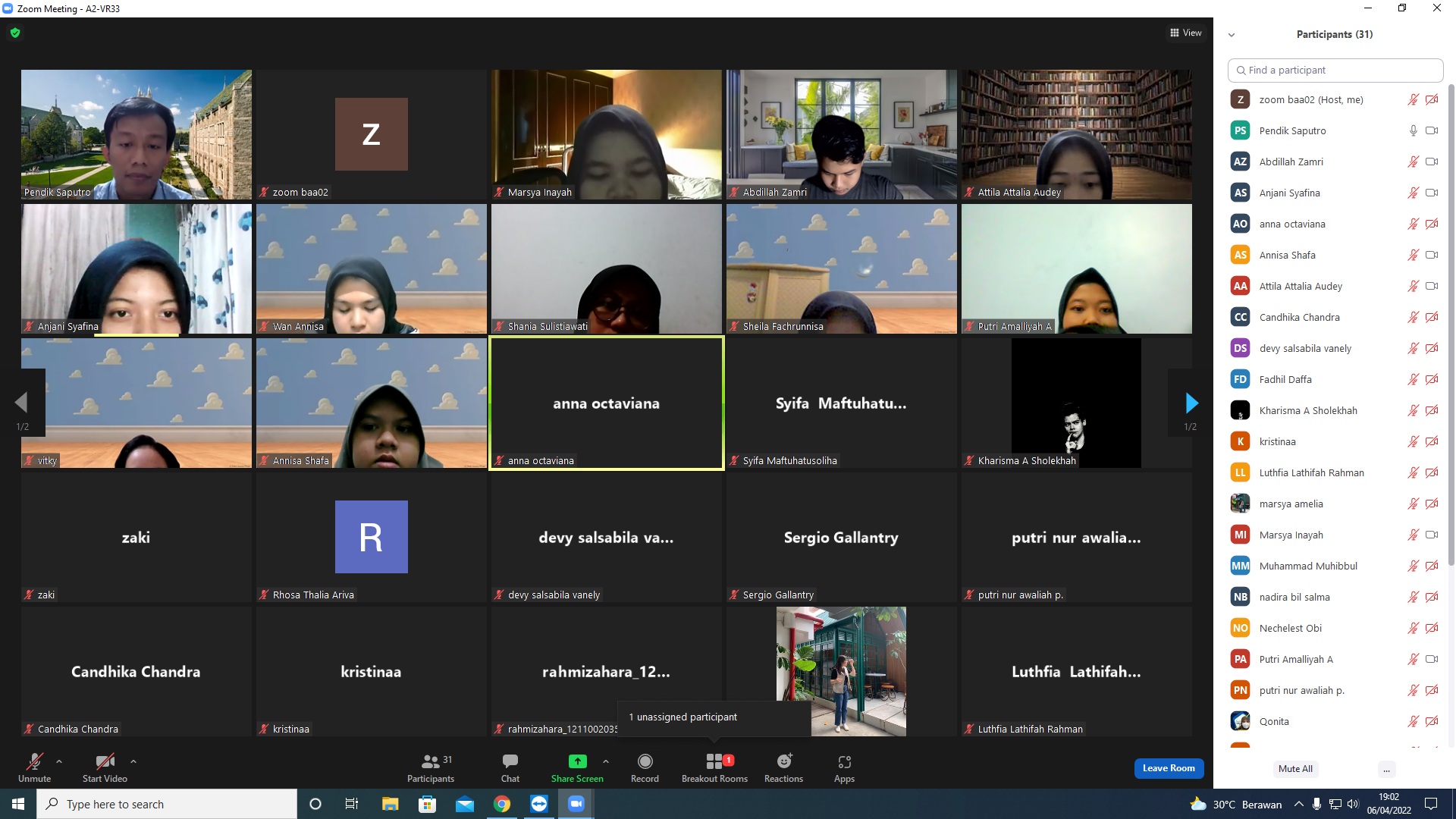Open audio options arrow beside Unmute
The image size is (1456, 819).
click(x=59, y=761)
